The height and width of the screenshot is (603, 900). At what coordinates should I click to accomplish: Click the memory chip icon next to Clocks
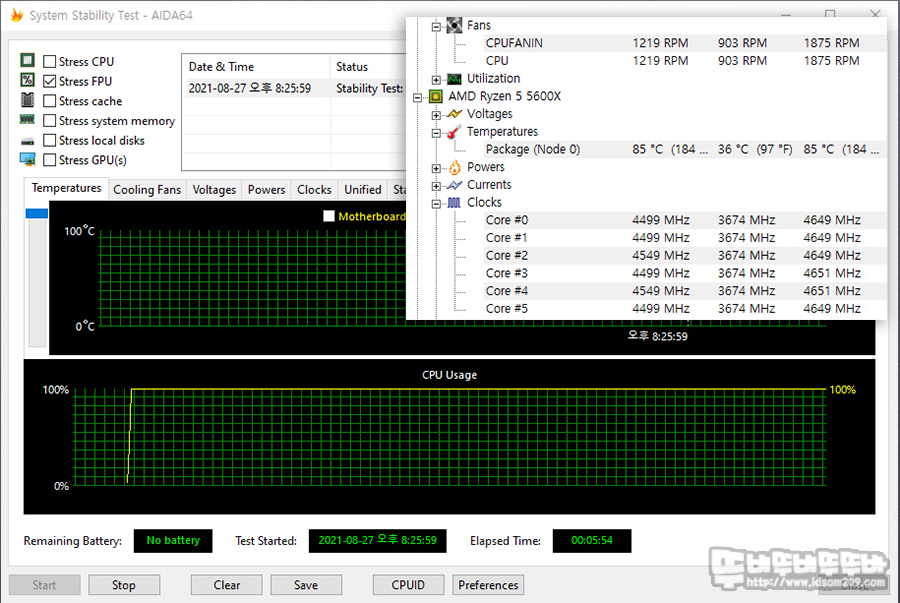(454, 203)
